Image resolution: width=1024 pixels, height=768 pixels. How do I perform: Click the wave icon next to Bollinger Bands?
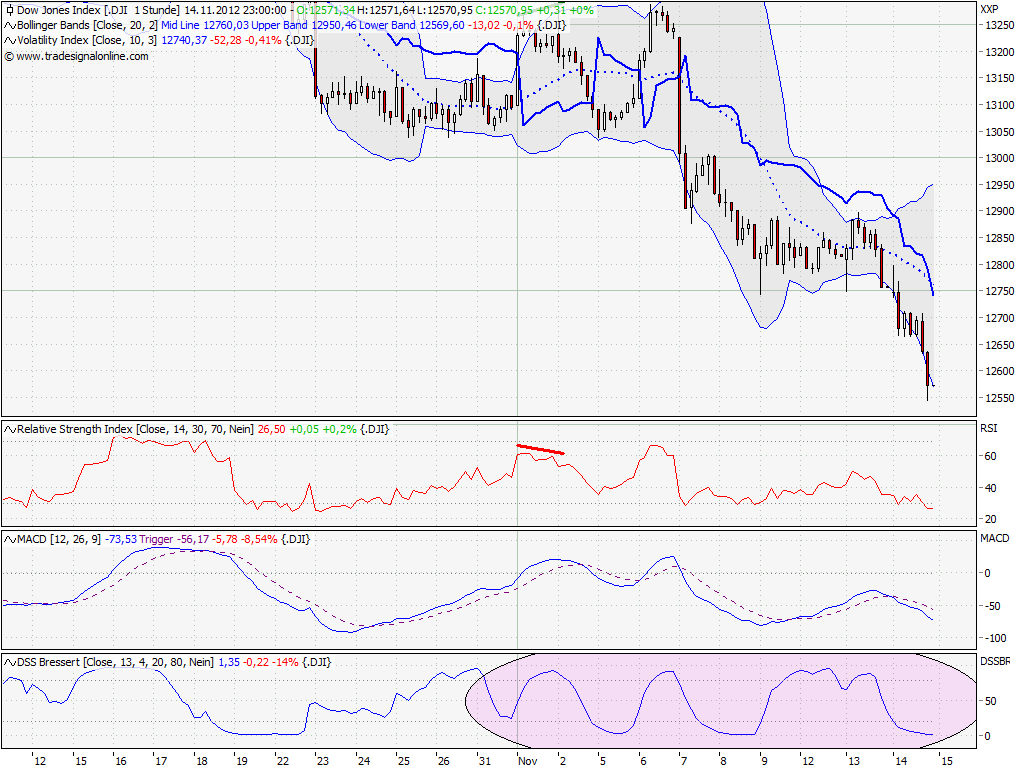[8, 25]
